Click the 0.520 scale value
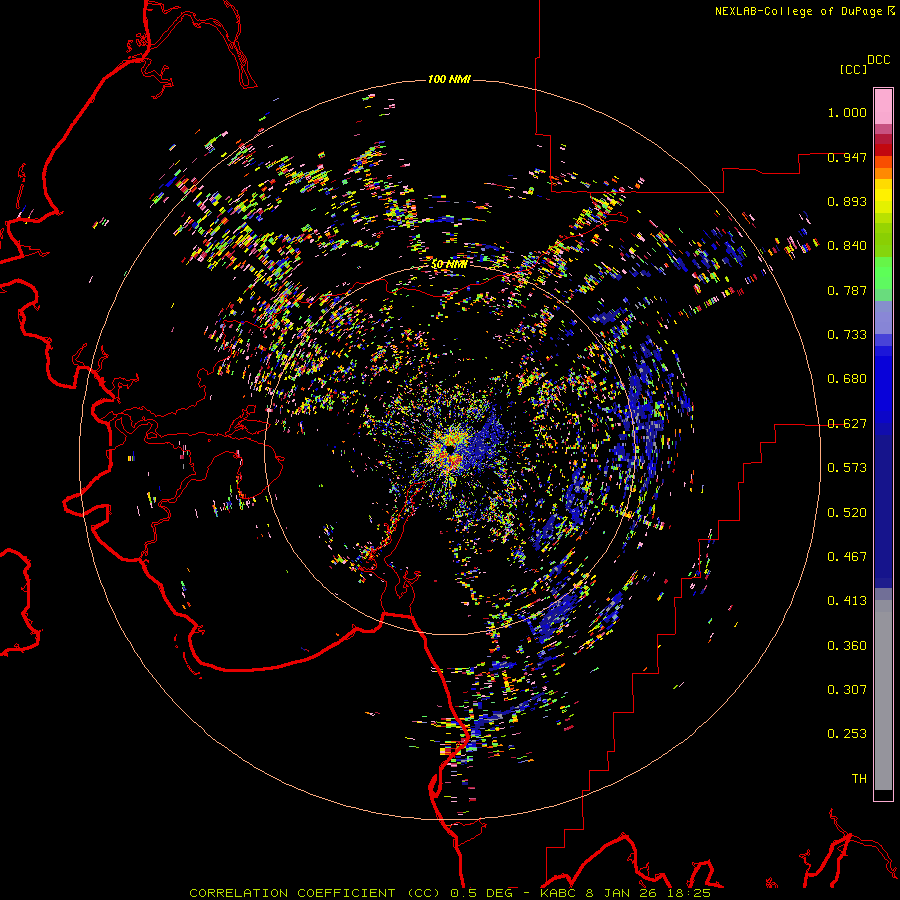 tap(847, 513)
